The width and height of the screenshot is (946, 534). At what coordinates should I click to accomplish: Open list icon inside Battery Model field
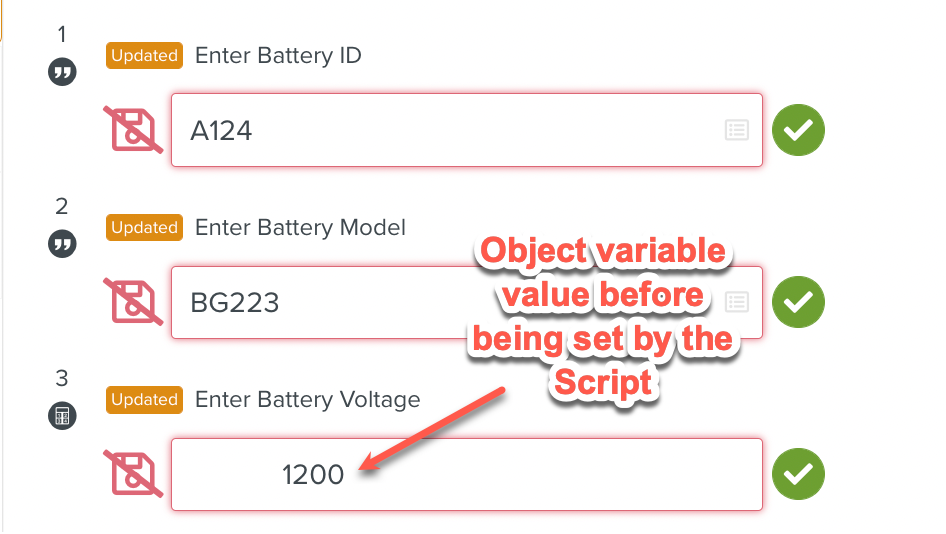point(736,302)
